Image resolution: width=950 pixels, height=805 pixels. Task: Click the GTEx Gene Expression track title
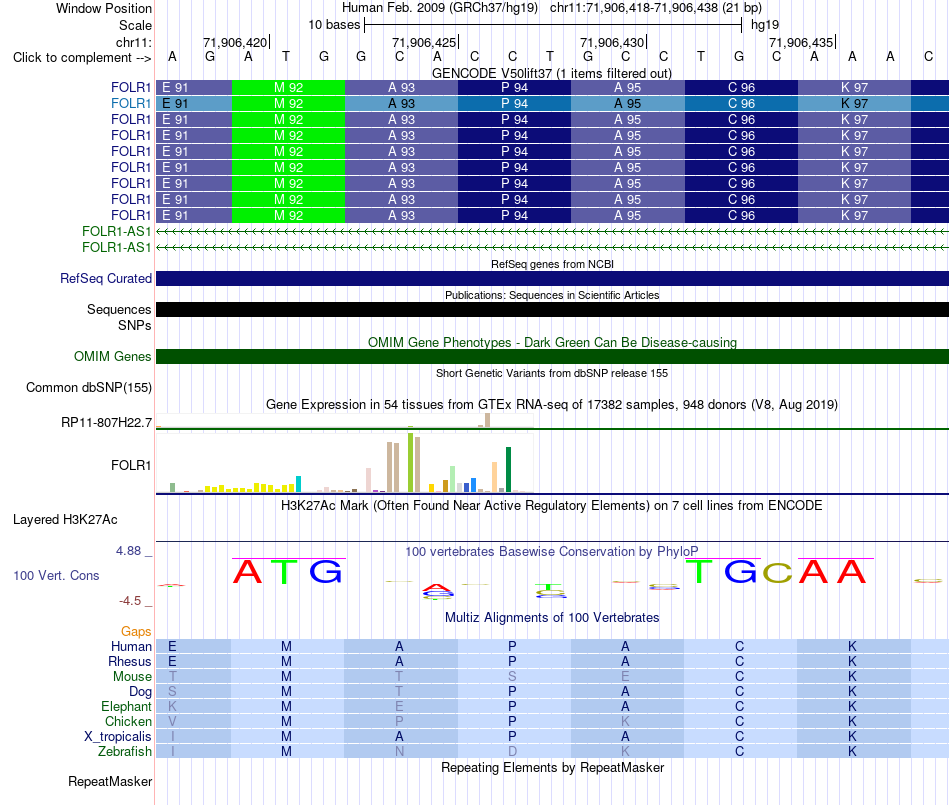[x=552, y=405]
